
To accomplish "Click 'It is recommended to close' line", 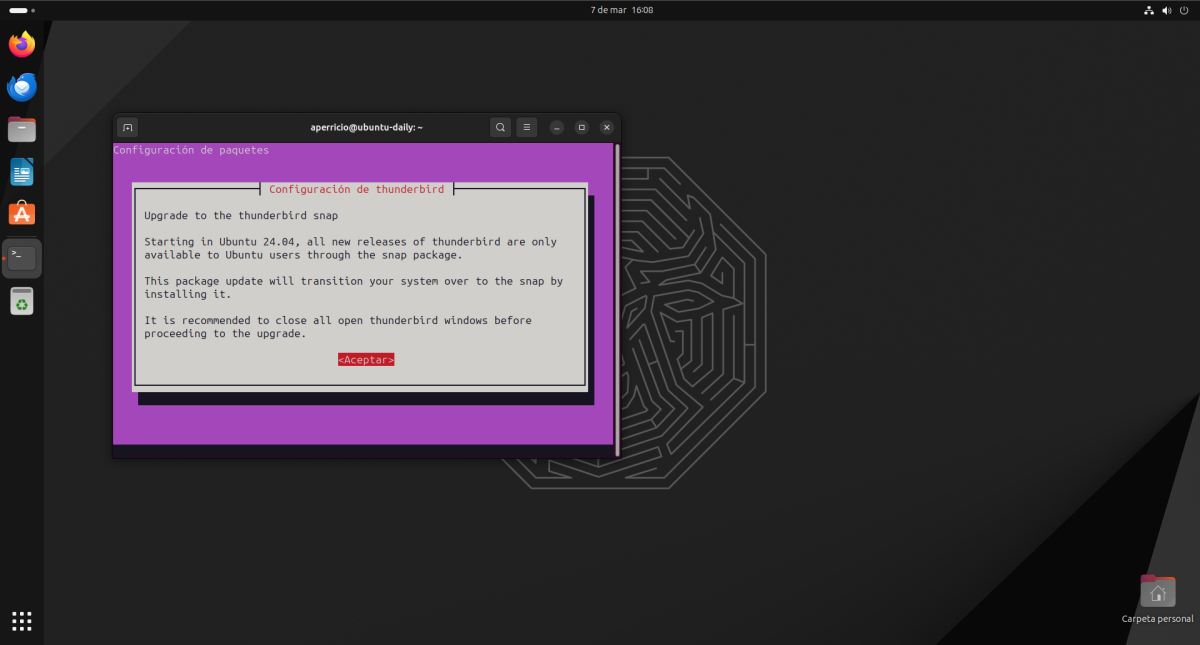I will pos(338,320).
